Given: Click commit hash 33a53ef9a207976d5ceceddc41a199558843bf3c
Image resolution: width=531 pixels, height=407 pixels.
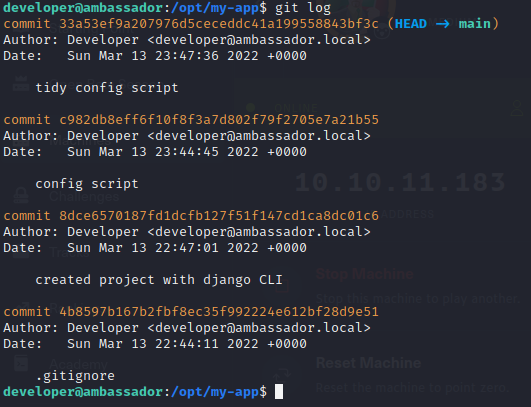Looking at the screenshot, I should (x=219, y=24).
